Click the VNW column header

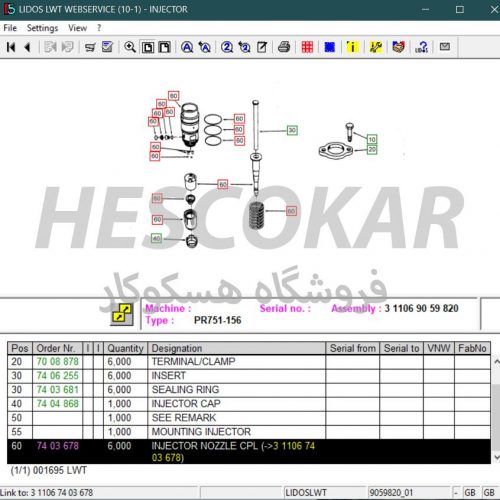click(x=439, y=348)
